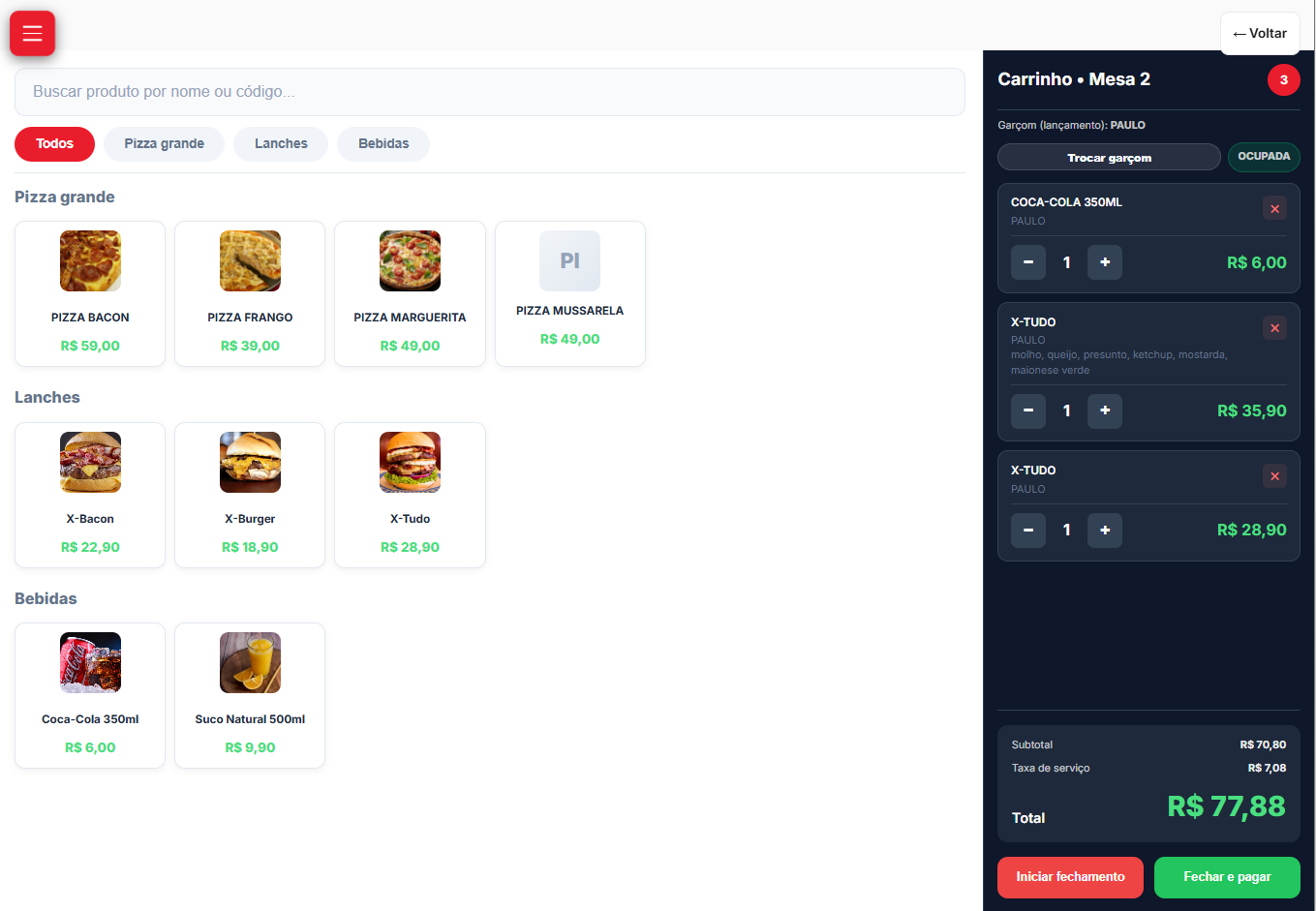Decrease quantity of R$ 28,90 X-Tudo in cart
This screenshot has width=1316, height=911.
pyautogui.click(x=1027, y=531)
